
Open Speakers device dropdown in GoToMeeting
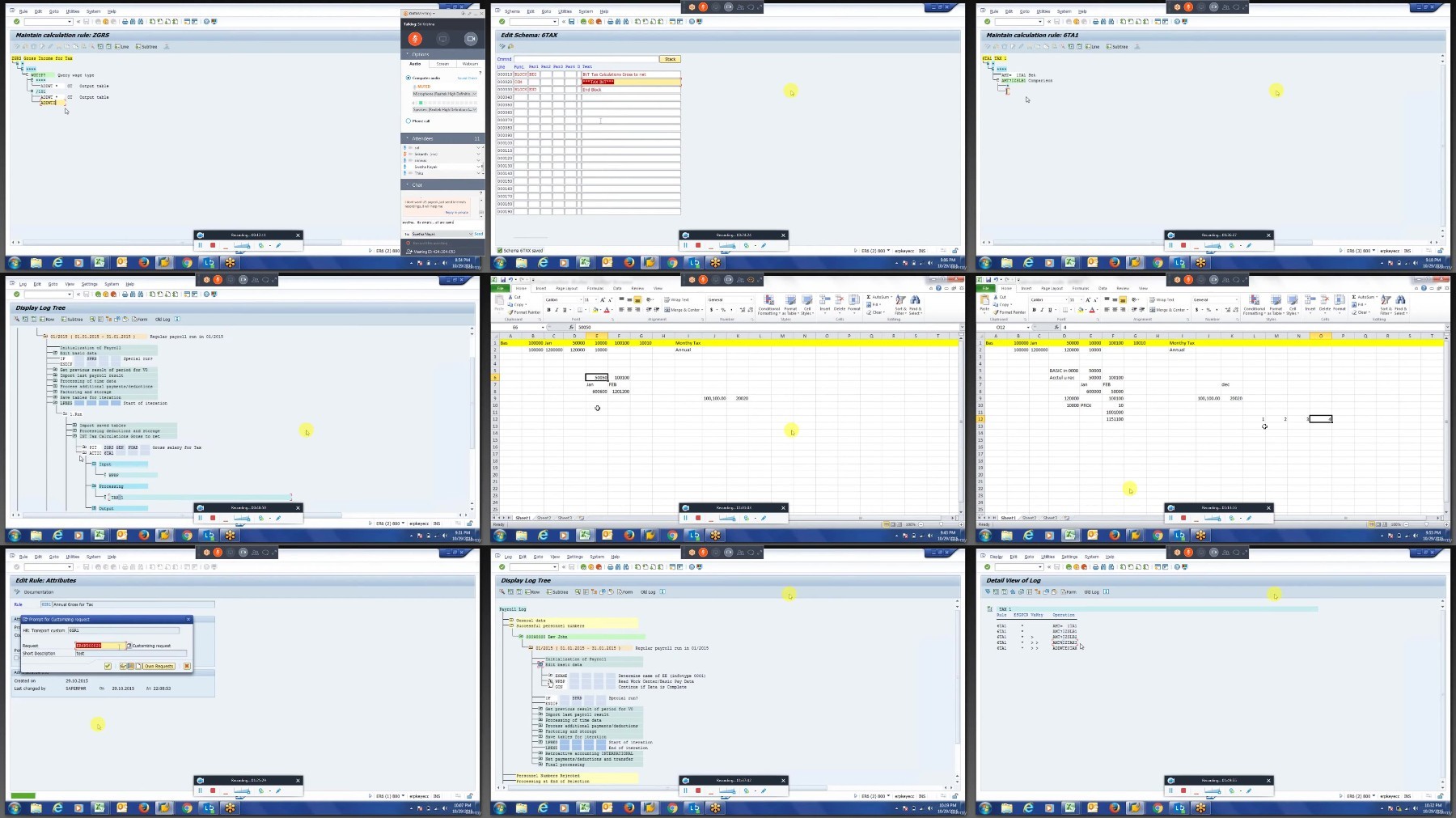click(445, 109)
